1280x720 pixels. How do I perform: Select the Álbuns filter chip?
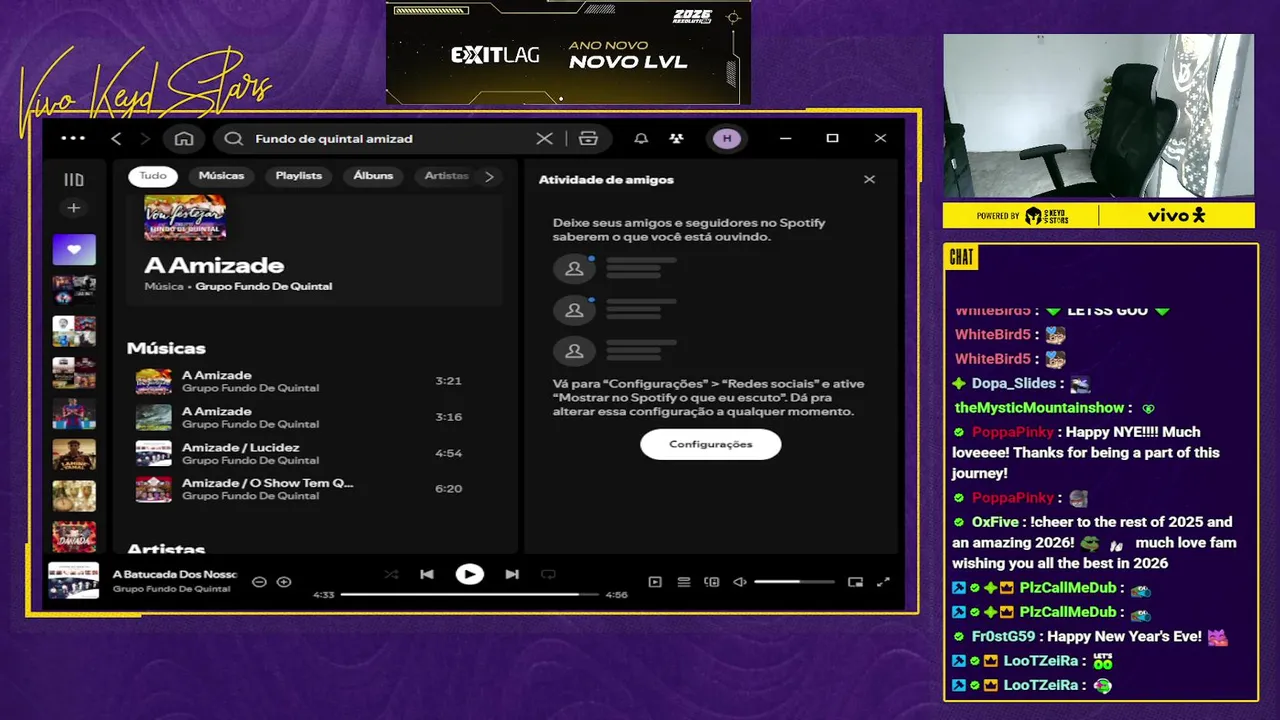click(373, 176)
